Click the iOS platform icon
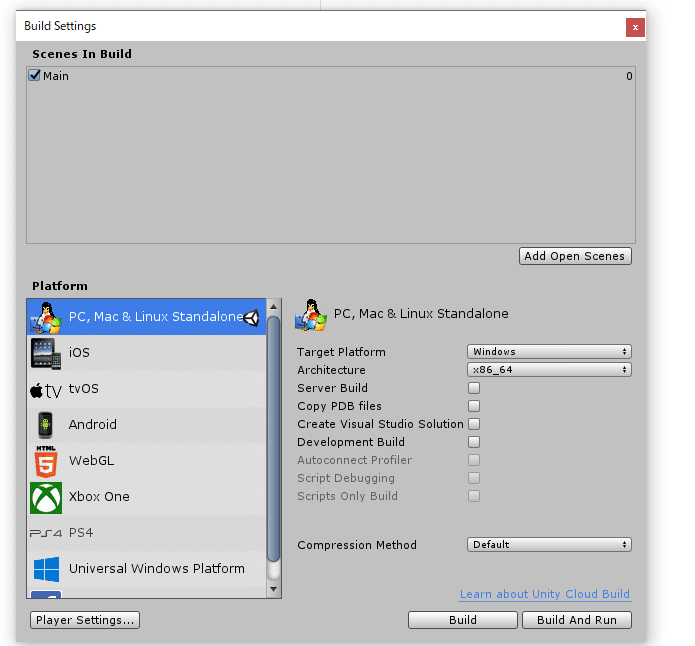This screenshot has width=695, height=646. [x=46, y=353]
